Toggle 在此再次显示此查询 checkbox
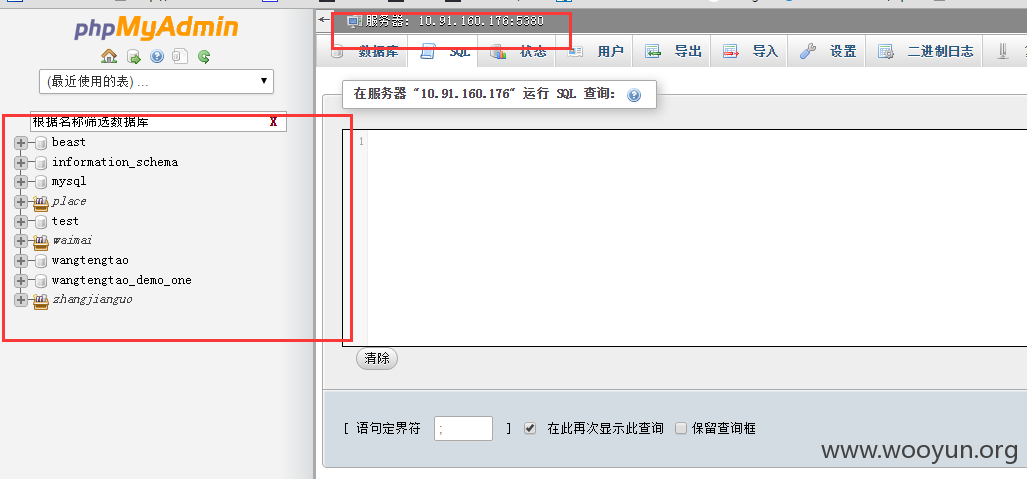This screenshot has width=1027, height=479. click(x=531, y=429)
